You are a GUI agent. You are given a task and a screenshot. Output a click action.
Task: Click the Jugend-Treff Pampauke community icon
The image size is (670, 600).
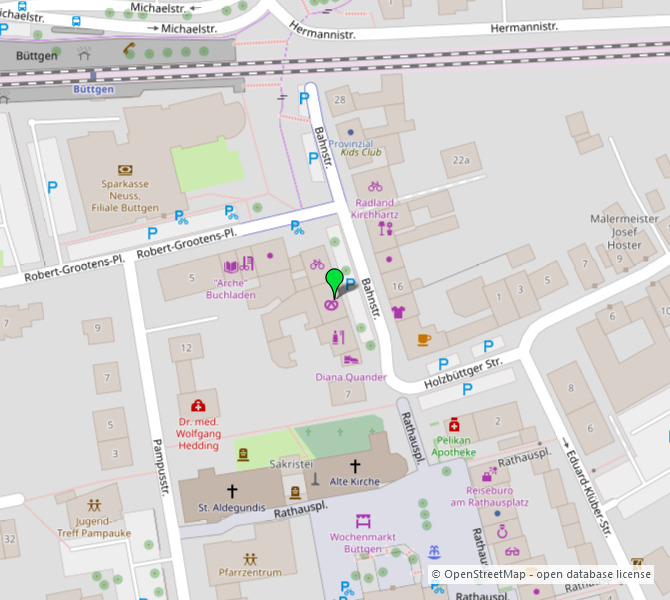[94, 505]
